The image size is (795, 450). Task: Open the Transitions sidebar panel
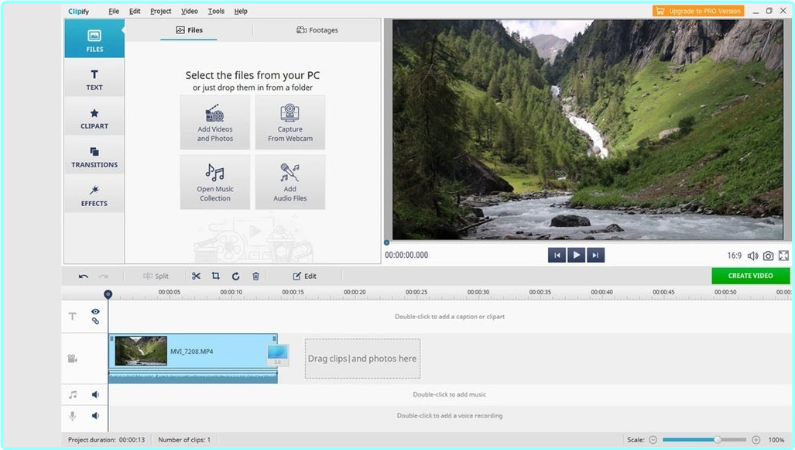coord(94,157)
